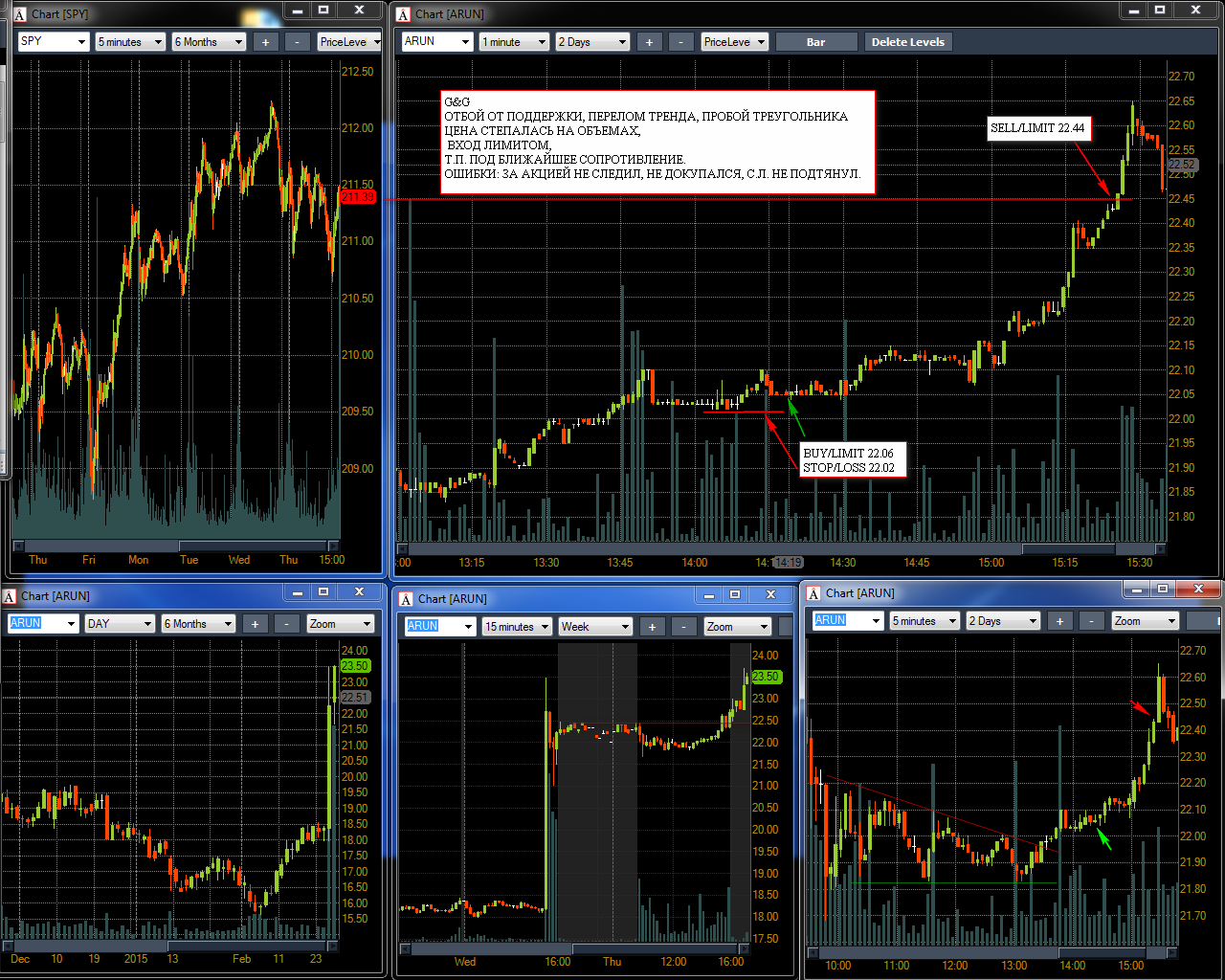Open the 15 minutes interval dropdown
Image resolution: width=1225 pixels, height=980 pixels.
517,626
